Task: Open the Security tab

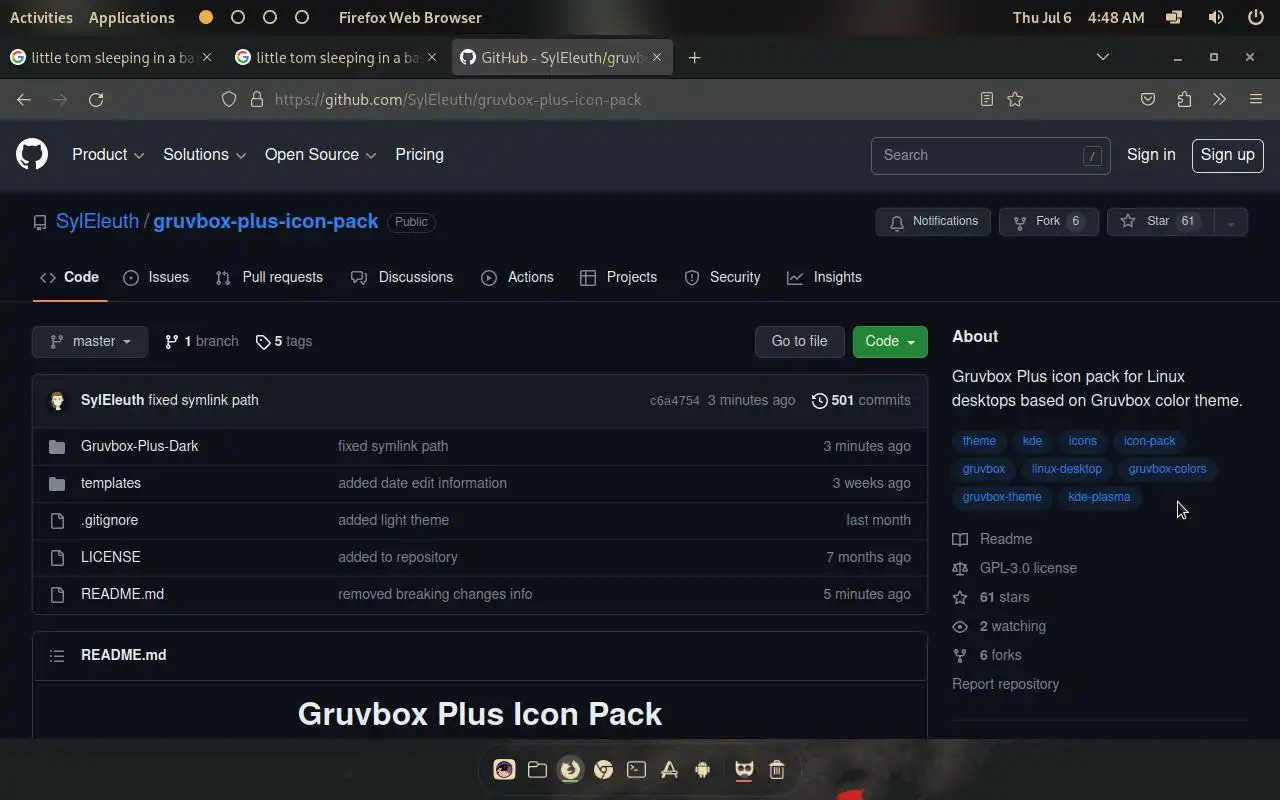Action: coord(722,278)
